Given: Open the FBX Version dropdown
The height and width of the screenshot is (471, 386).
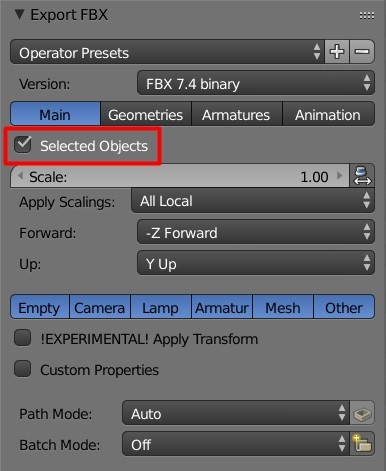Looking at the screenshot, I should 256,83.
